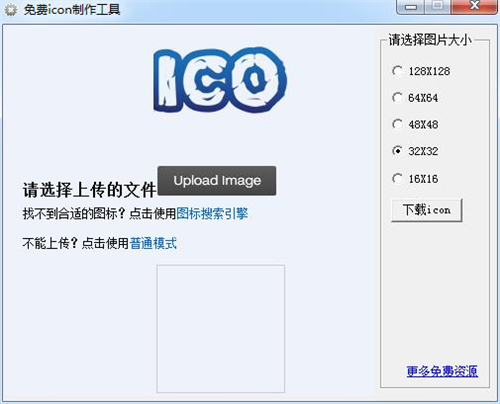Close the 免费icon制作工具 window

[x=474, y=6]
